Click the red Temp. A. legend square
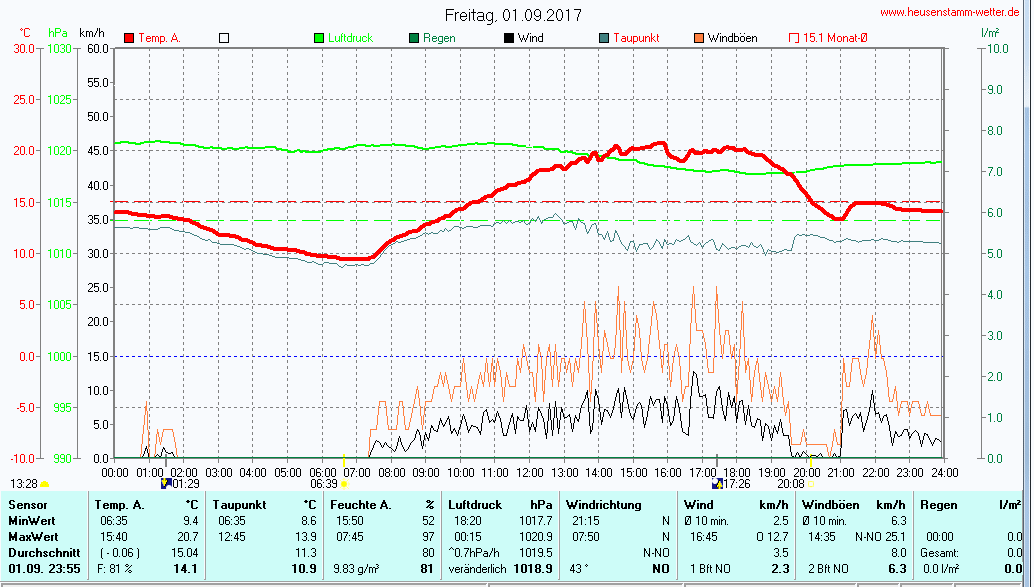 click(129, 38)
